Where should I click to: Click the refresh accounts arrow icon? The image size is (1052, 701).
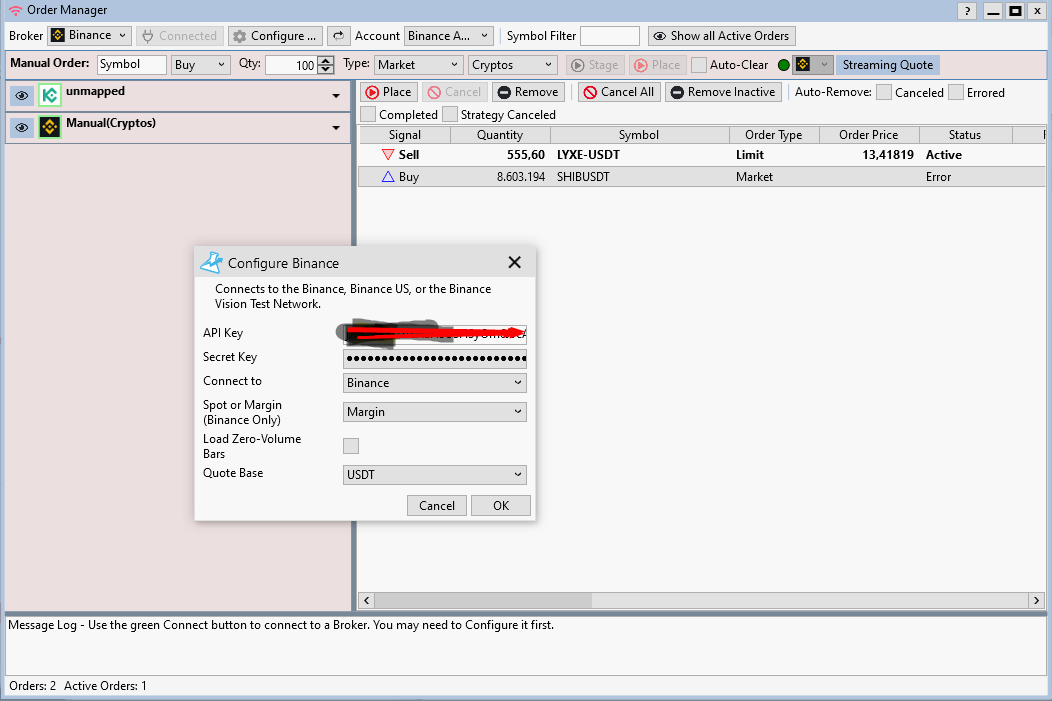click(x=339, y=36)
